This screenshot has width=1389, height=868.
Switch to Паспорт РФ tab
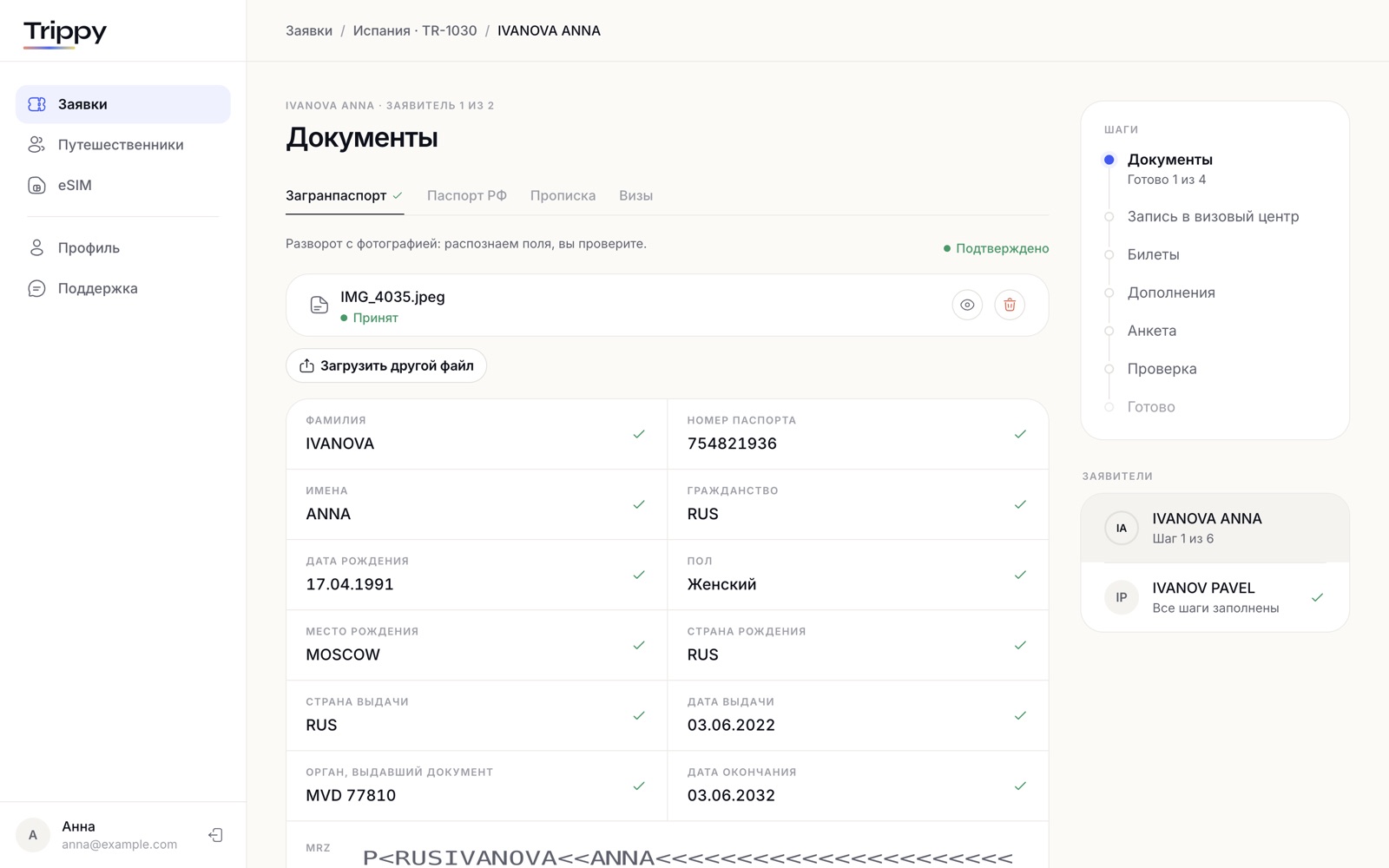[467, 196]
